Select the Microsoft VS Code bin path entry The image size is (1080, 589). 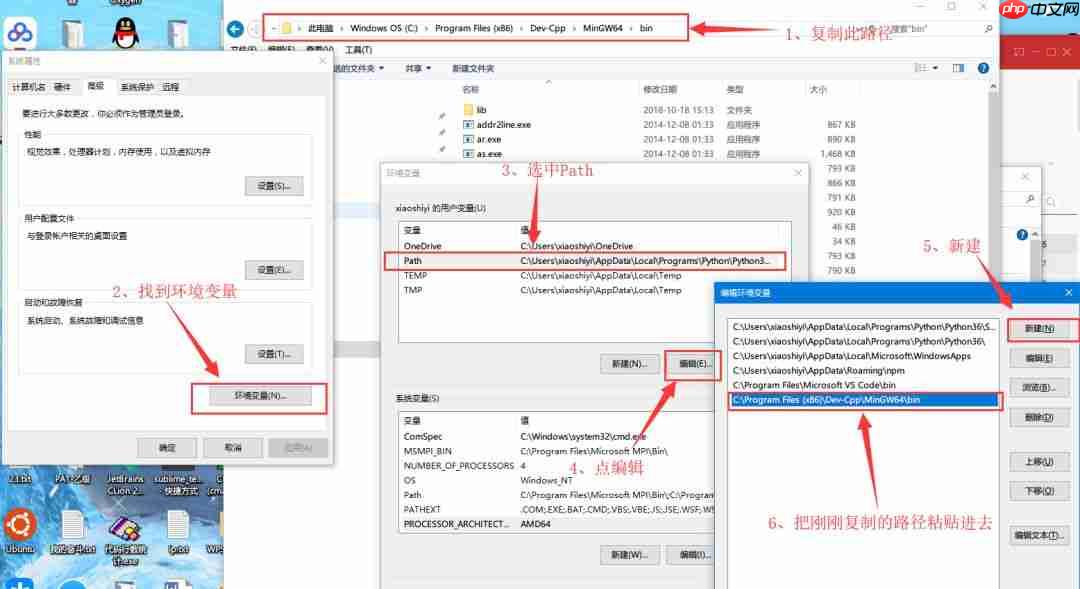click(864, 386)
